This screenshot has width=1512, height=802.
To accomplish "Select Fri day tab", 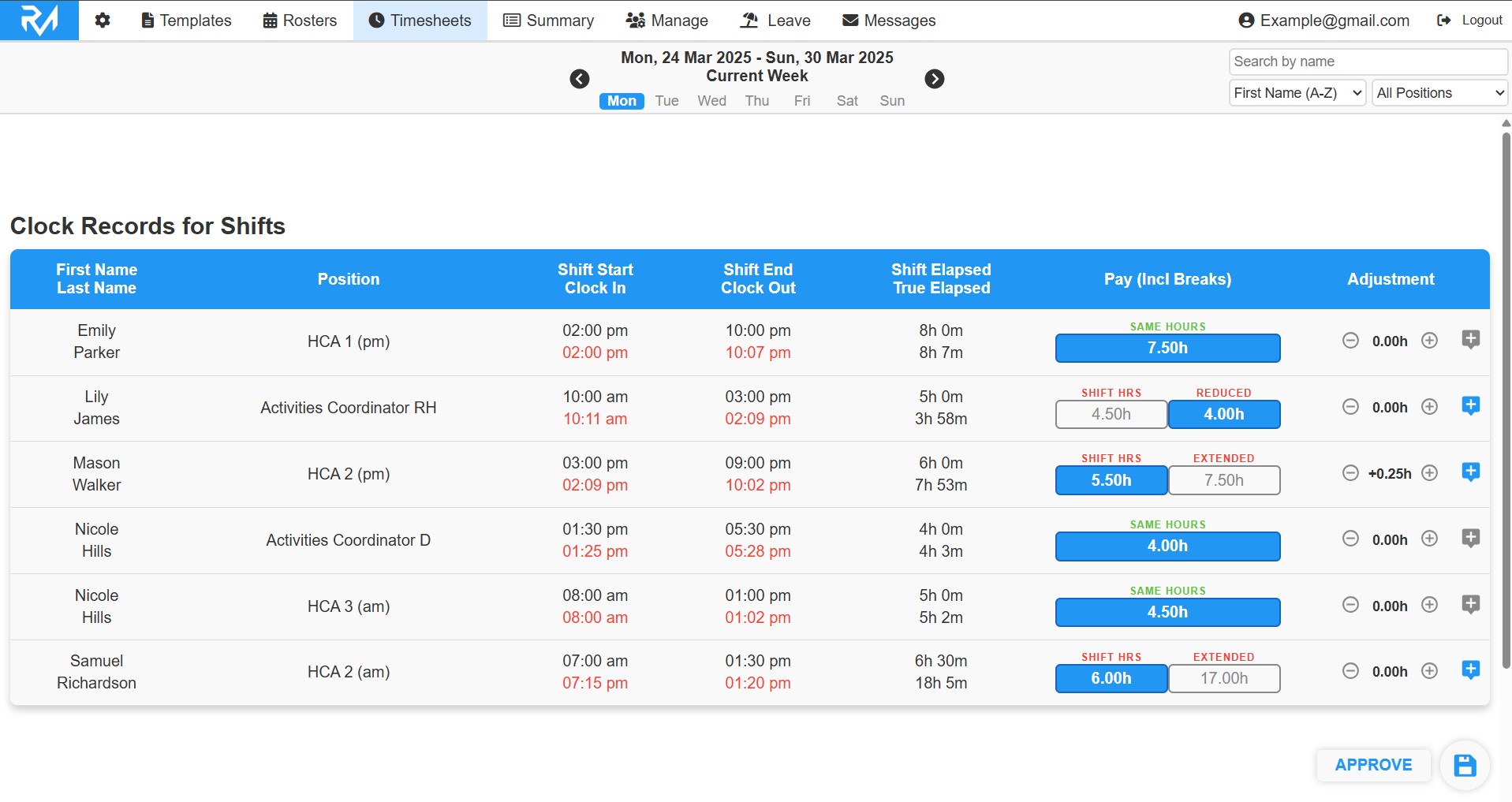I will [x=802, y=101].
